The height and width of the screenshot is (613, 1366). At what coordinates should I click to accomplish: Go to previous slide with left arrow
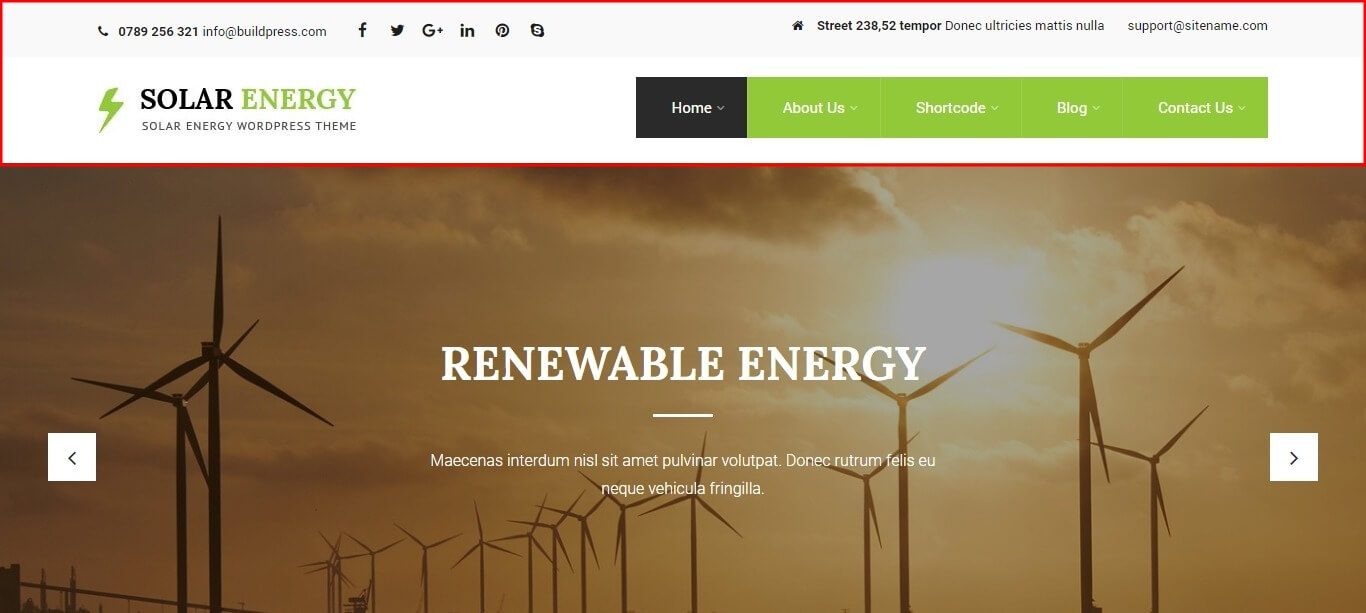pos(72,457)
